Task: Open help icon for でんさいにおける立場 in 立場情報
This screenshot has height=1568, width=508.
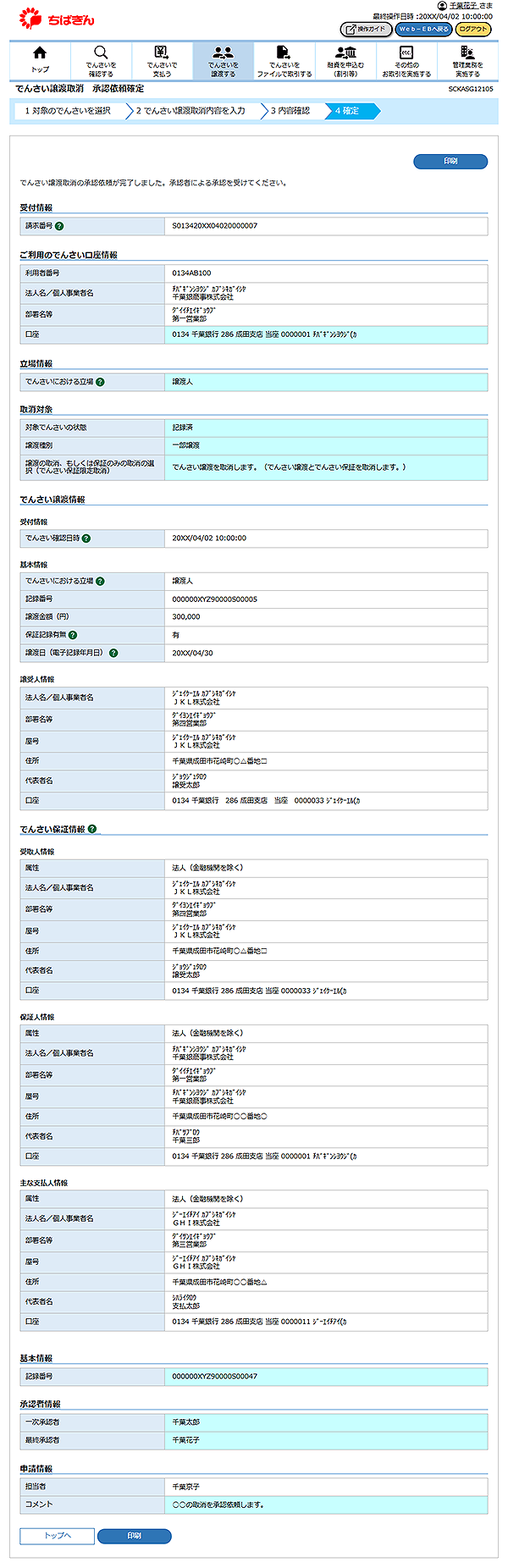Action: click(100, 382)
